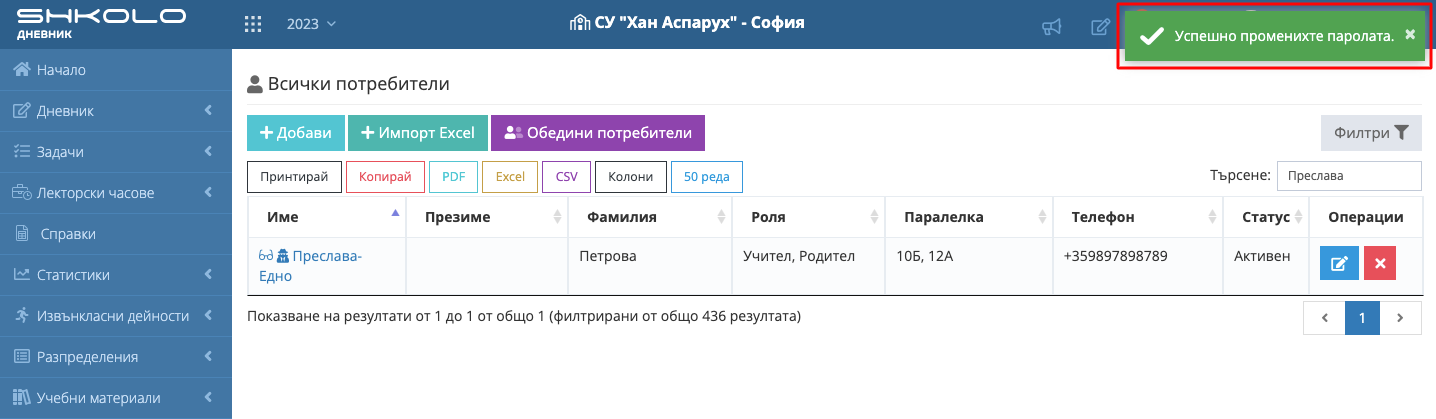Expand the Учебни материали submenu arrow
Screen dimensions: 1436x419
click(x=208, y=398)
